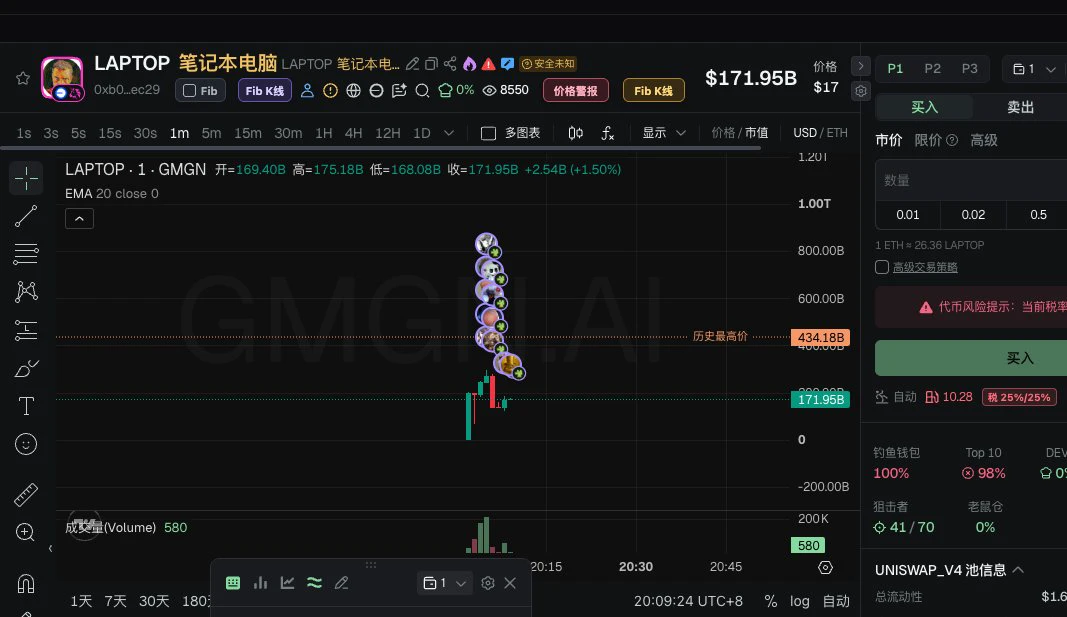Open the note with sparkle icon
Viewport: 1067px width, 617px height.
399,90
